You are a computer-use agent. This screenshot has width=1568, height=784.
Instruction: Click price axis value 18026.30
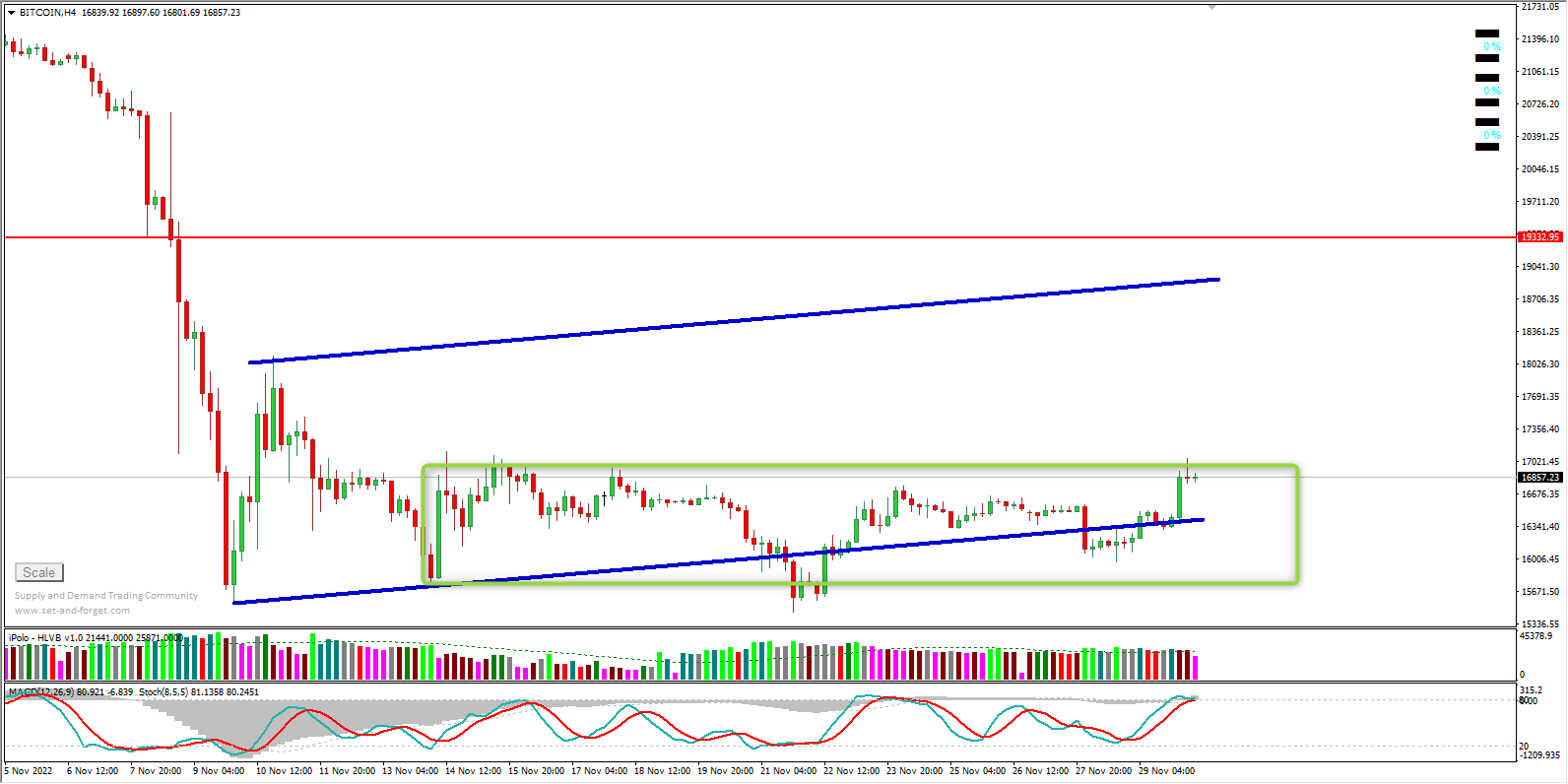tap(1540, 364)
